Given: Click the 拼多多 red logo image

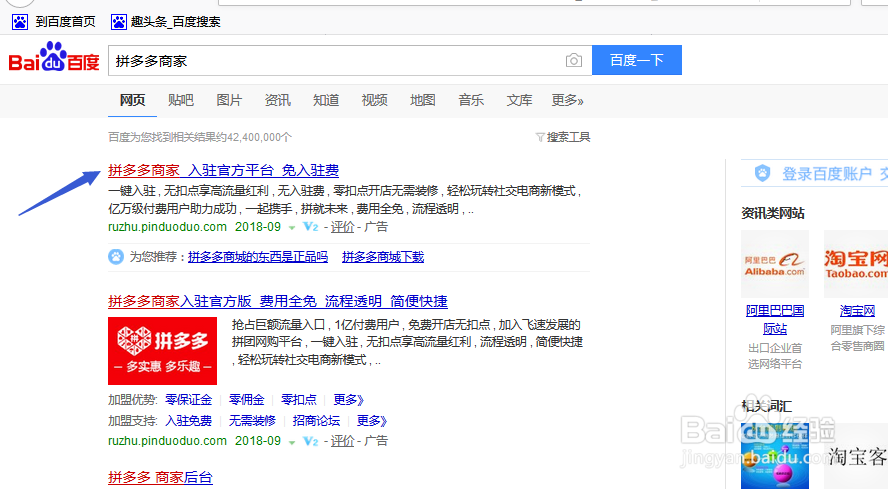Looking at the screenshot, I should click(x=163, y=351).
